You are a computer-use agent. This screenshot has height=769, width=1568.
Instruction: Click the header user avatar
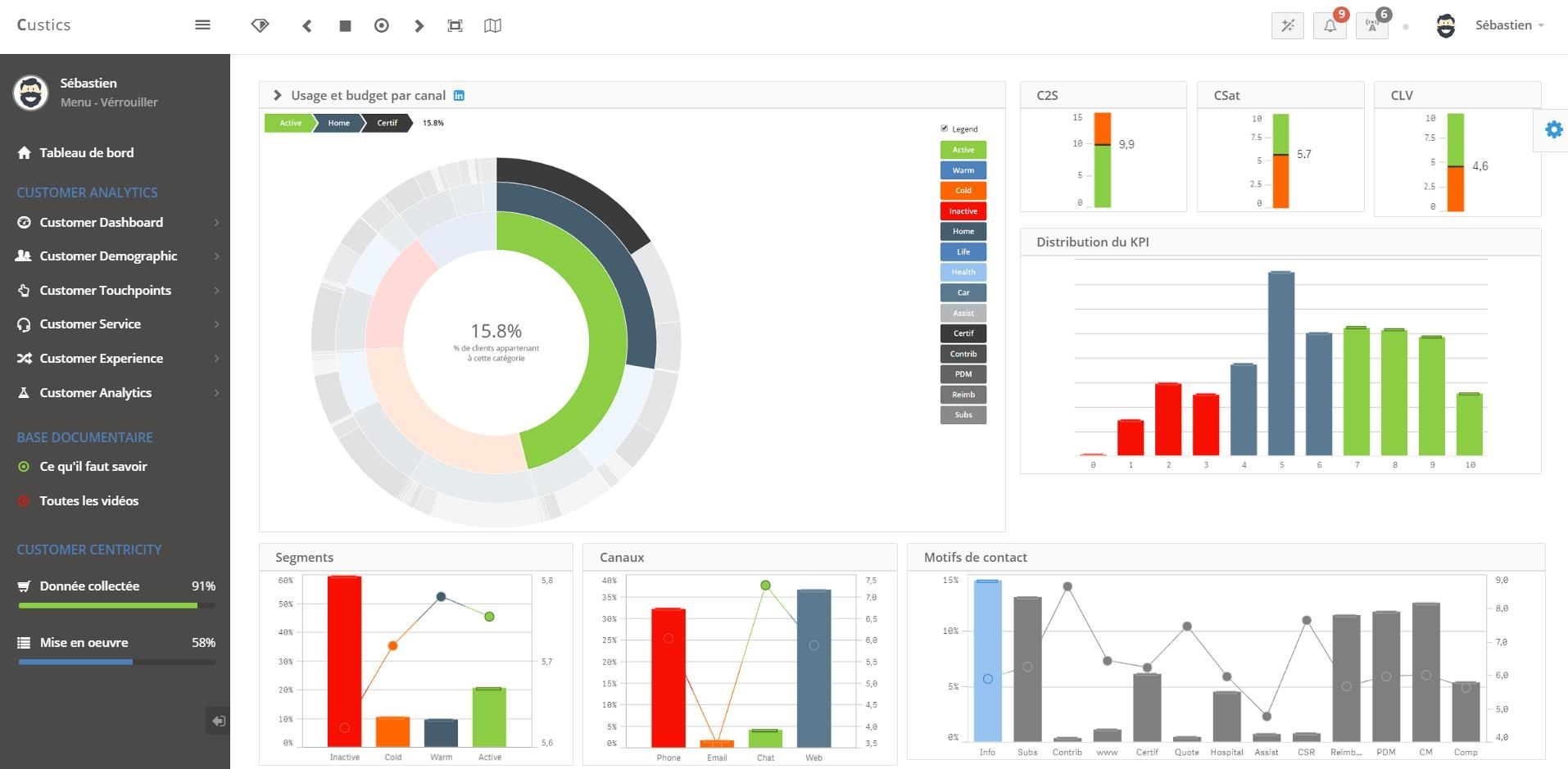coord(1446,25)
